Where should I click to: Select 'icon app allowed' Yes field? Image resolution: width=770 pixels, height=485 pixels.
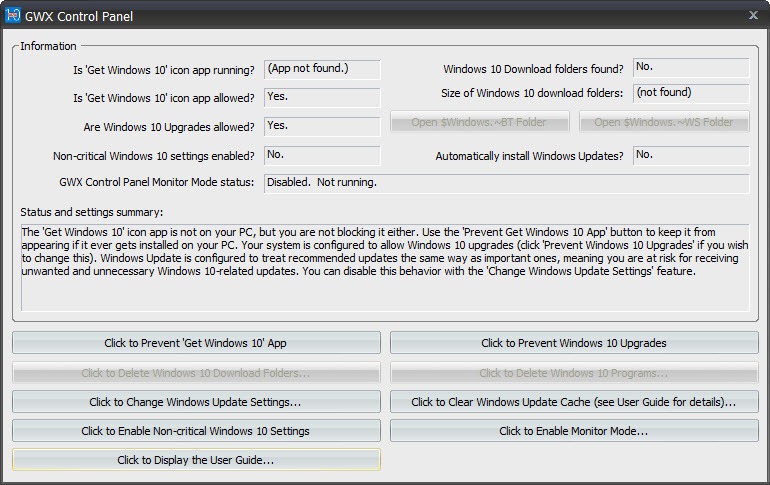[x=322, y=97]
